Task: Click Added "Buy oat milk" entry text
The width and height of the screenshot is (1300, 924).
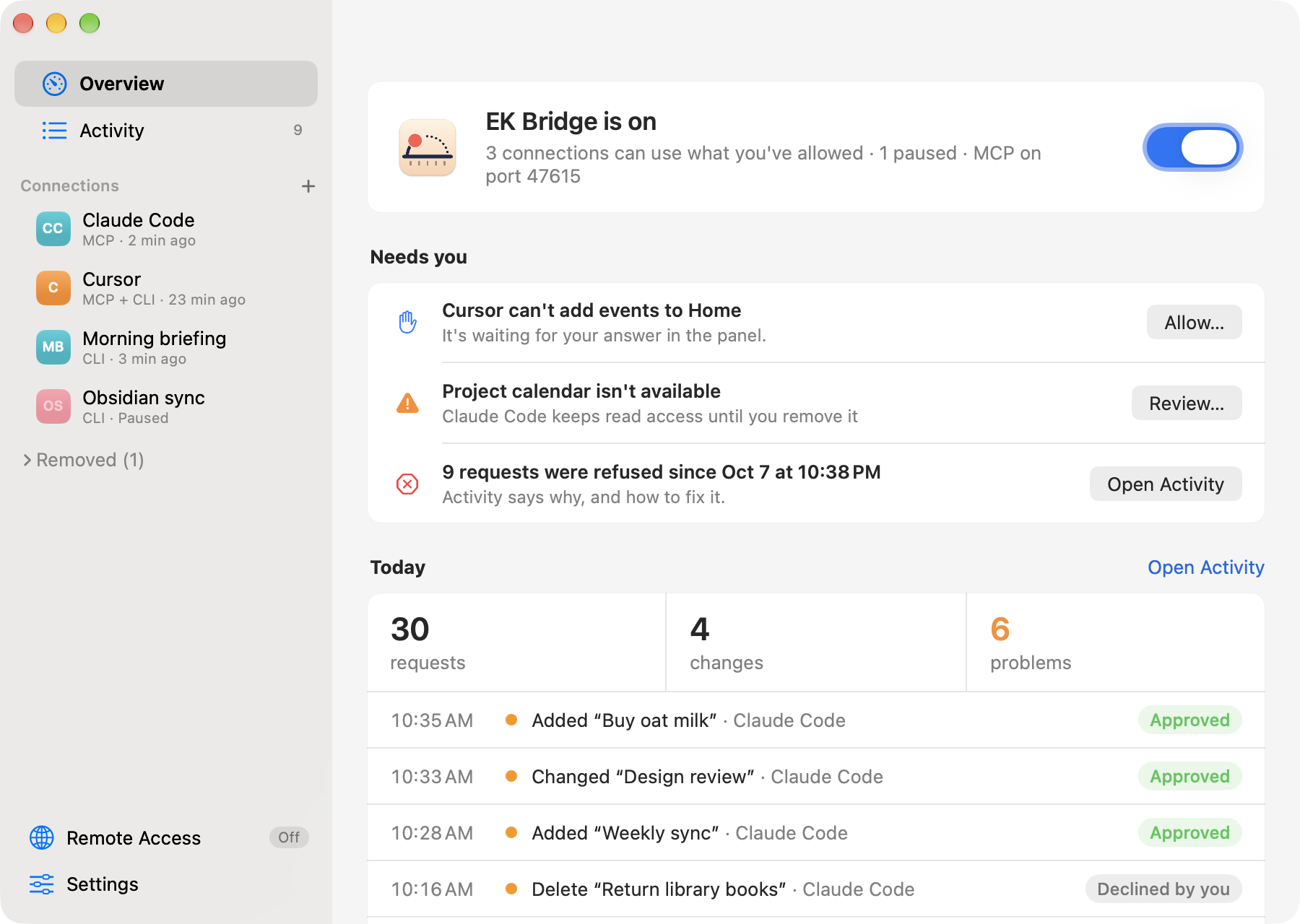Action: (x=624, y=720)
